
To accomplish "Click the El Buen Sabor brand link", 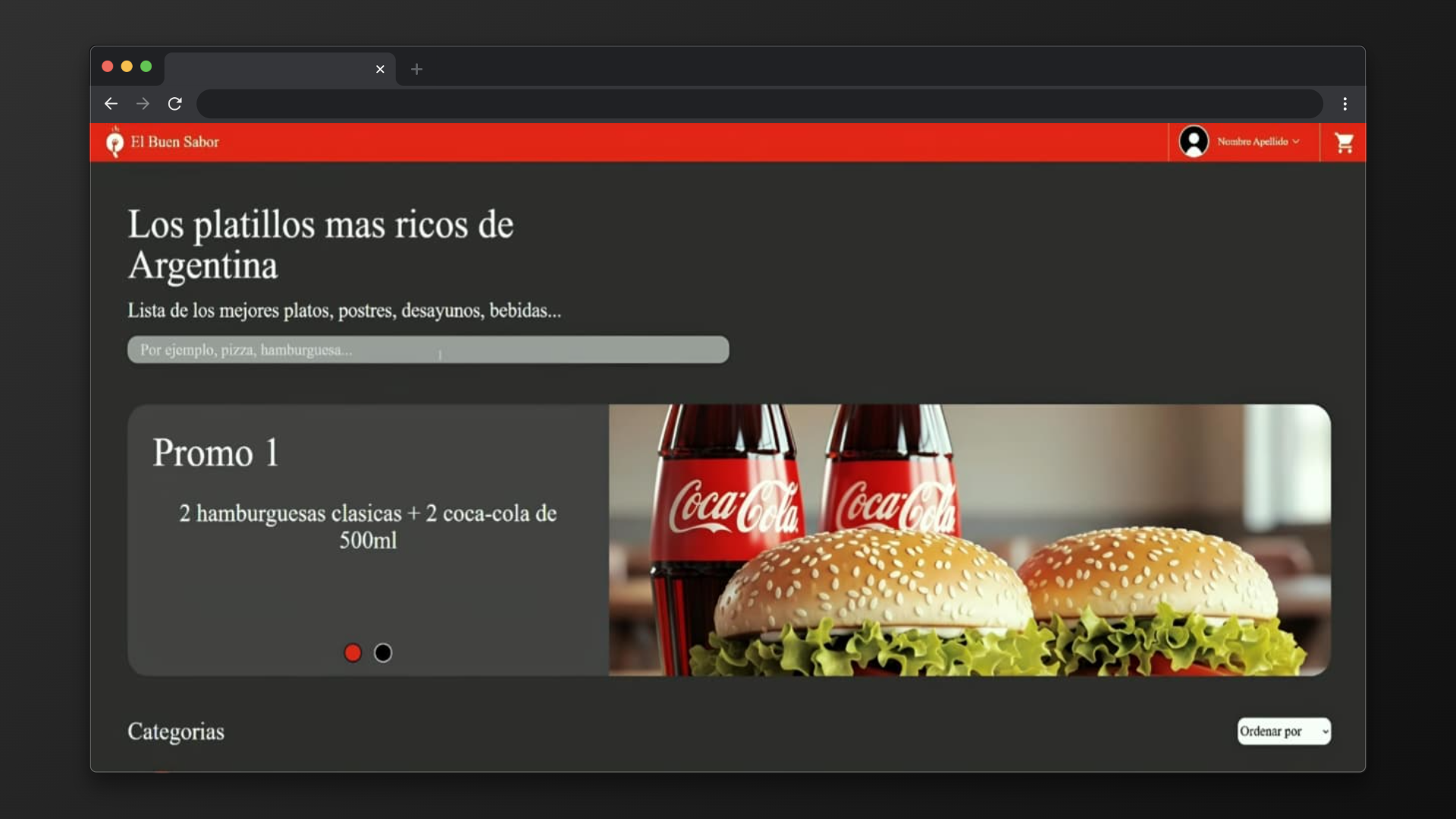I will (x=174, y=142).
